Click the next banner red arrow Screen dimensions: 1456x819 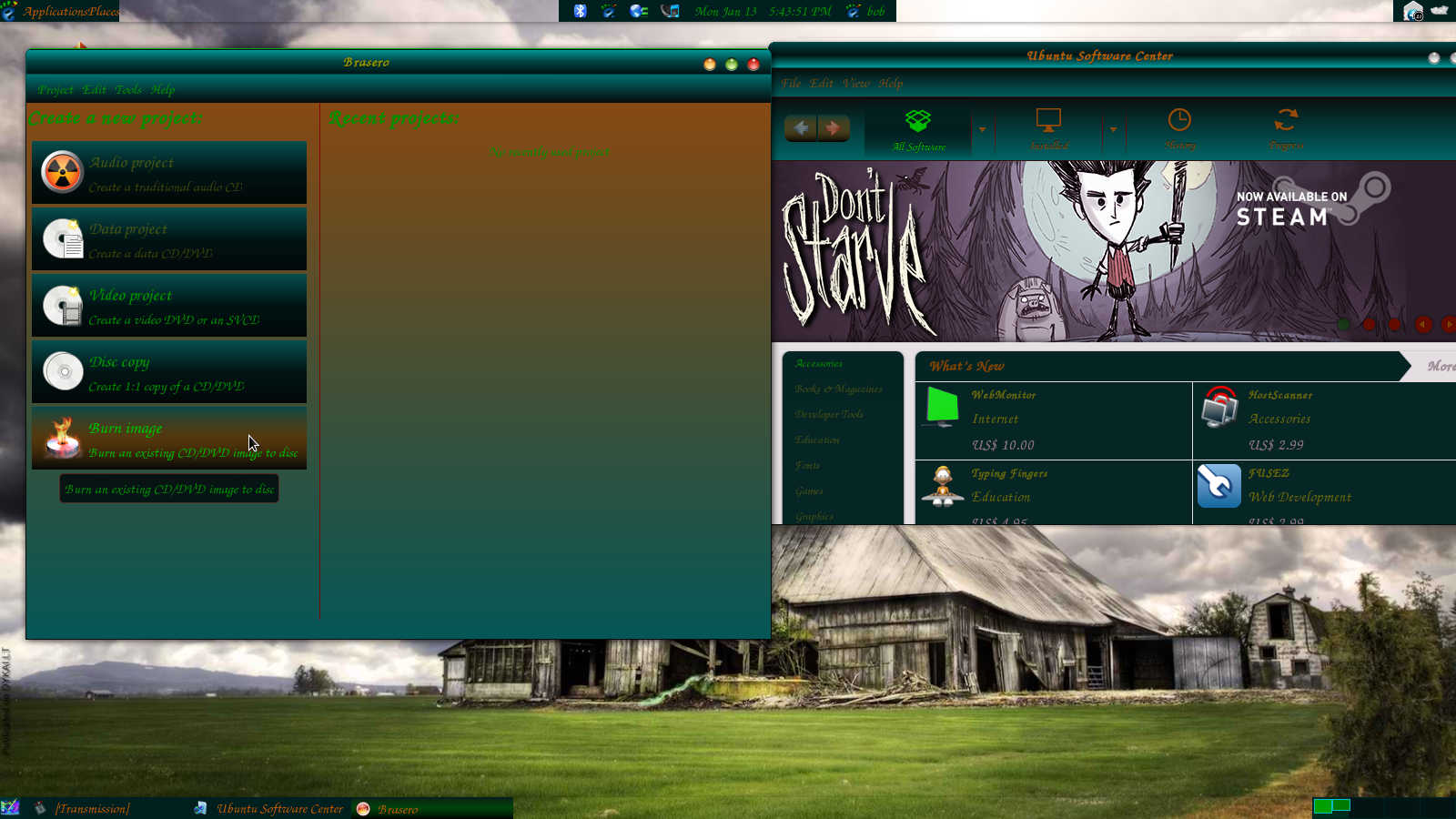click(x=1448, y=324)
